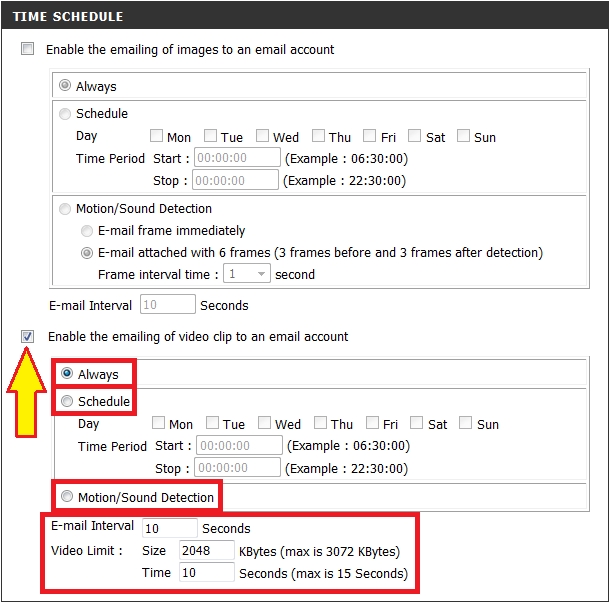
Task: Check Mon in the images schedule
Action: pyautogui.click(x=156, y=136)
